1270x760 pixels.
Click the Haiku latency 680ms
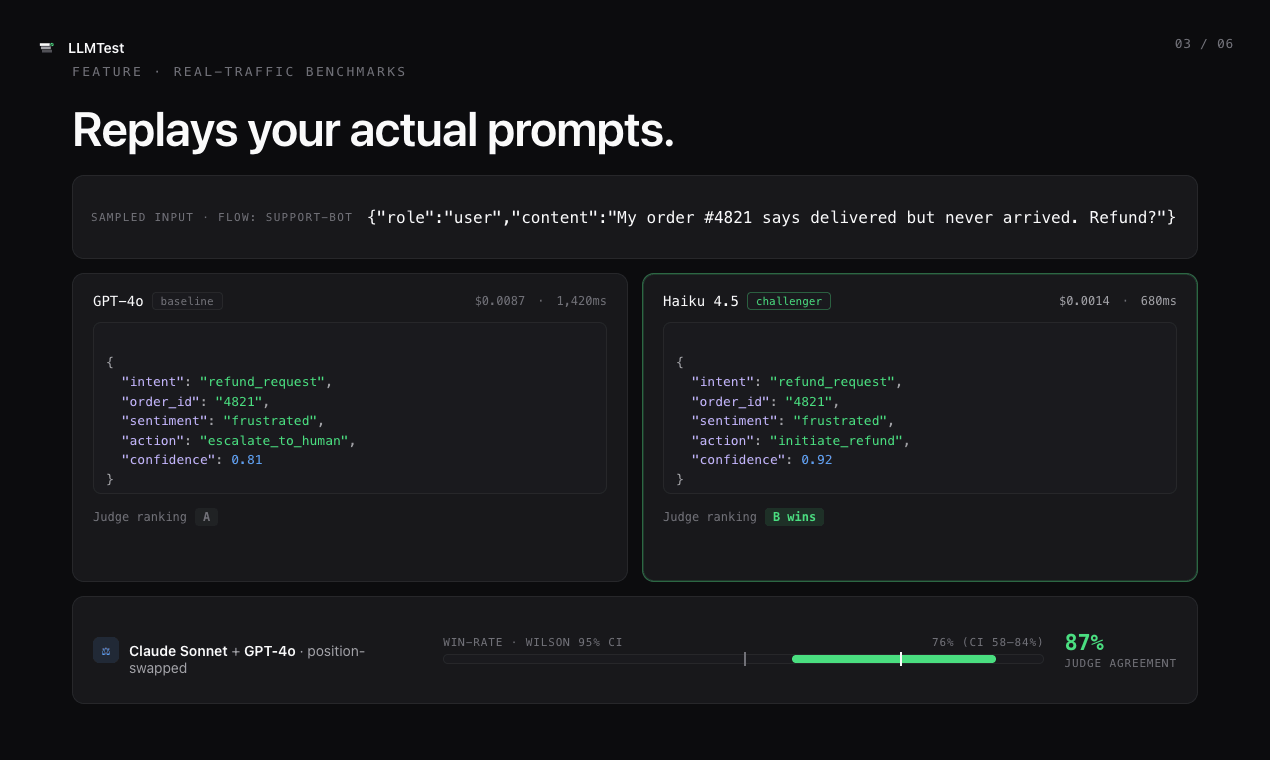(x=1159, y=301)
